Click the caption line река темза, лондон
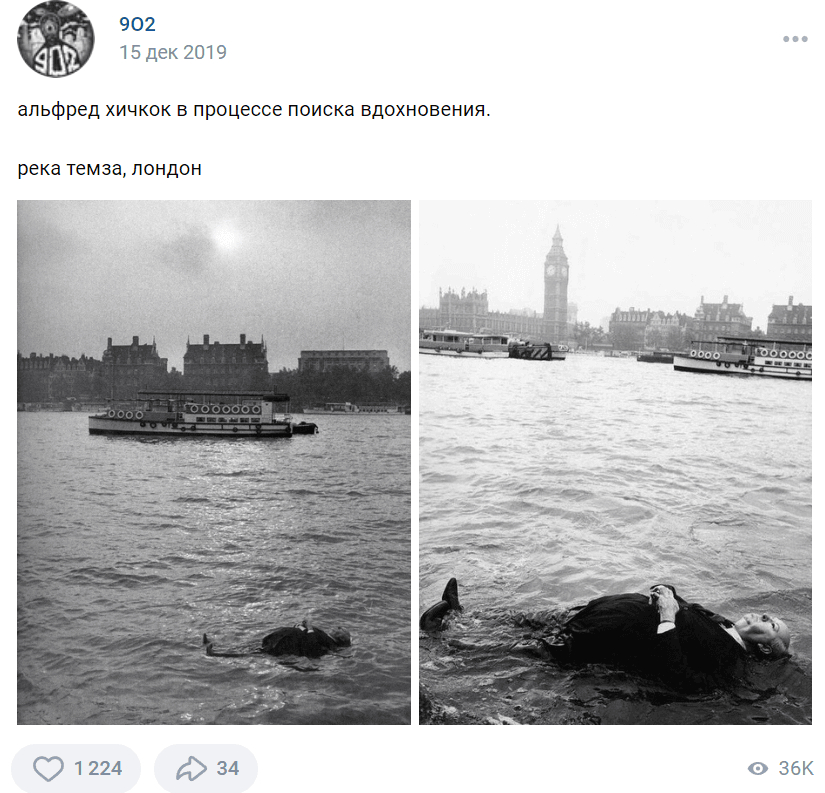 (x=109, y=168)
